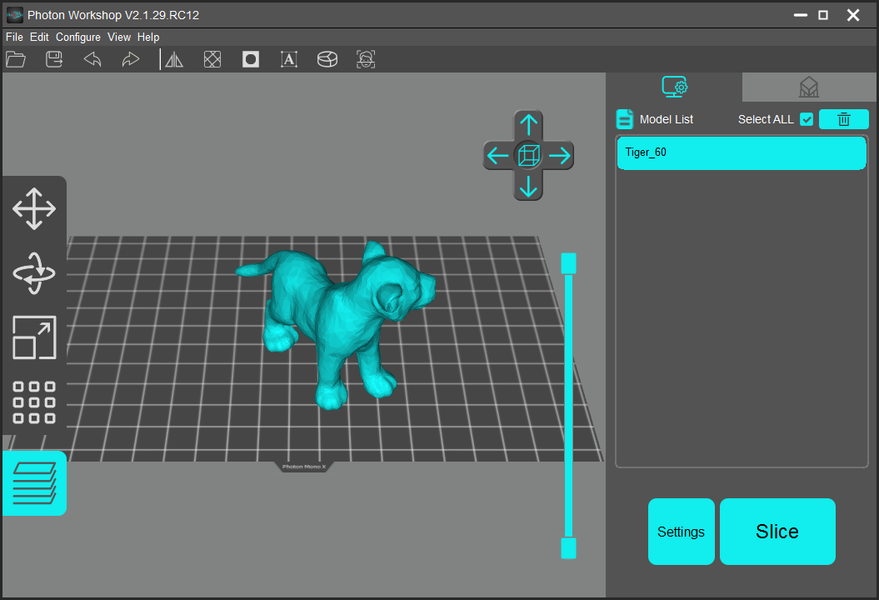
Task: Open the Hollow tool icon
Action: 212,59
